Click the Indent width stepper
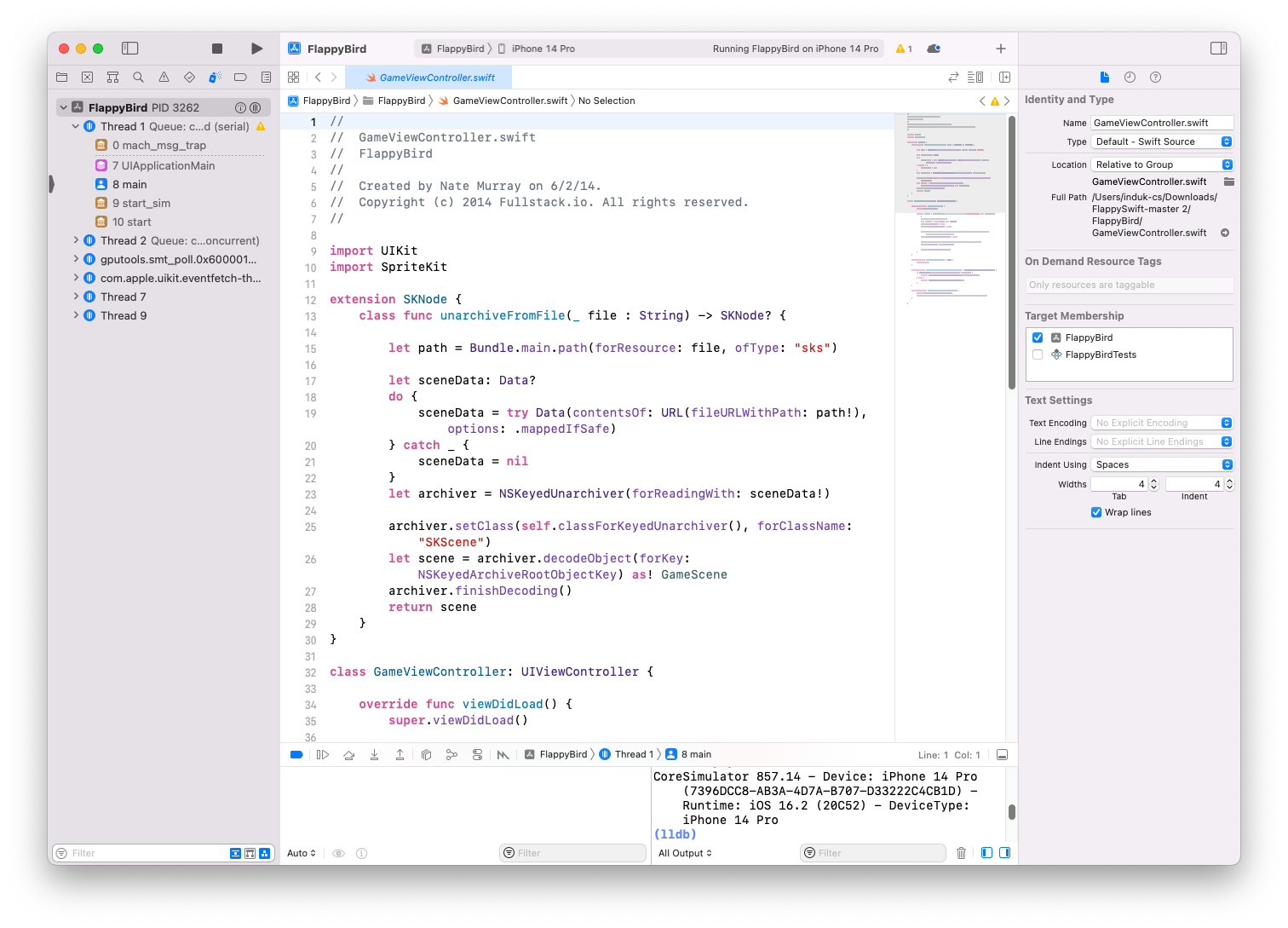This screenshot has width=1288, height=928. tap(1229, 484)
